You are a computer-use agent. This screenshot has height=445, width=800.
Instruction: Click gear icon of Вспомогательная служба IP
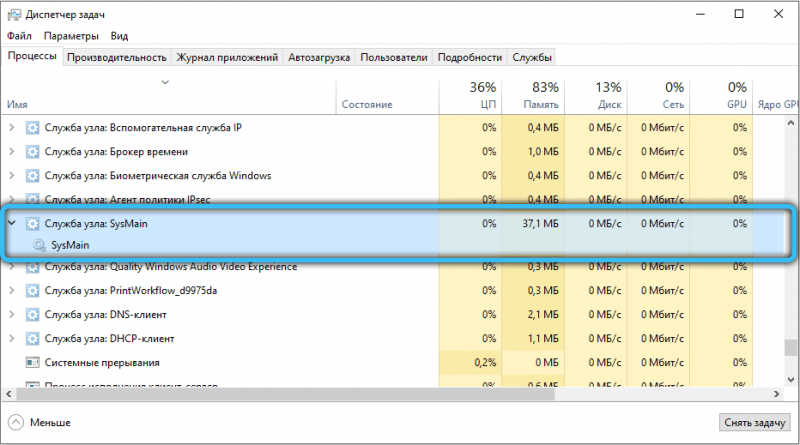(32, 128)
